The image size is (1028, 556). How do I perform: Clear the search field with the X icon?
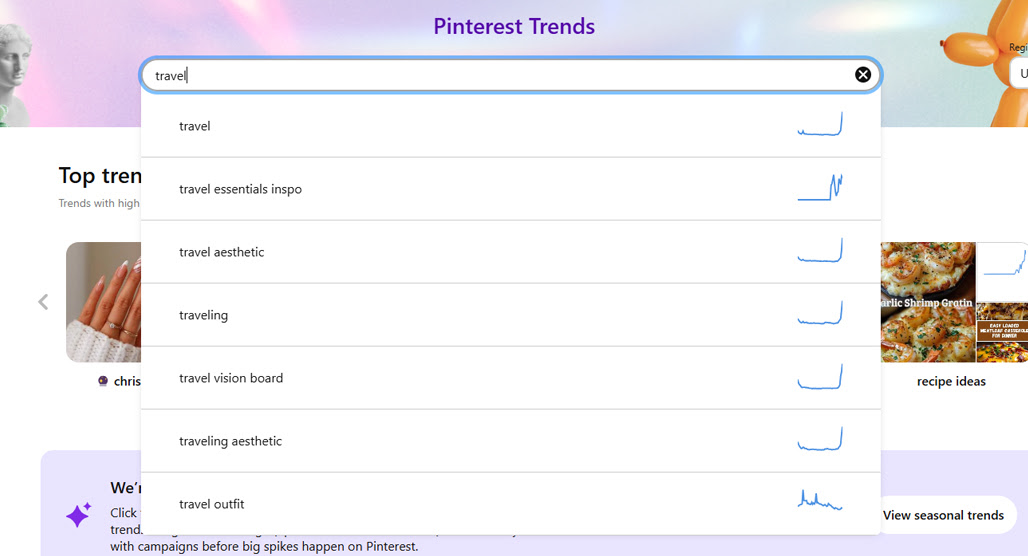point(863,75)
